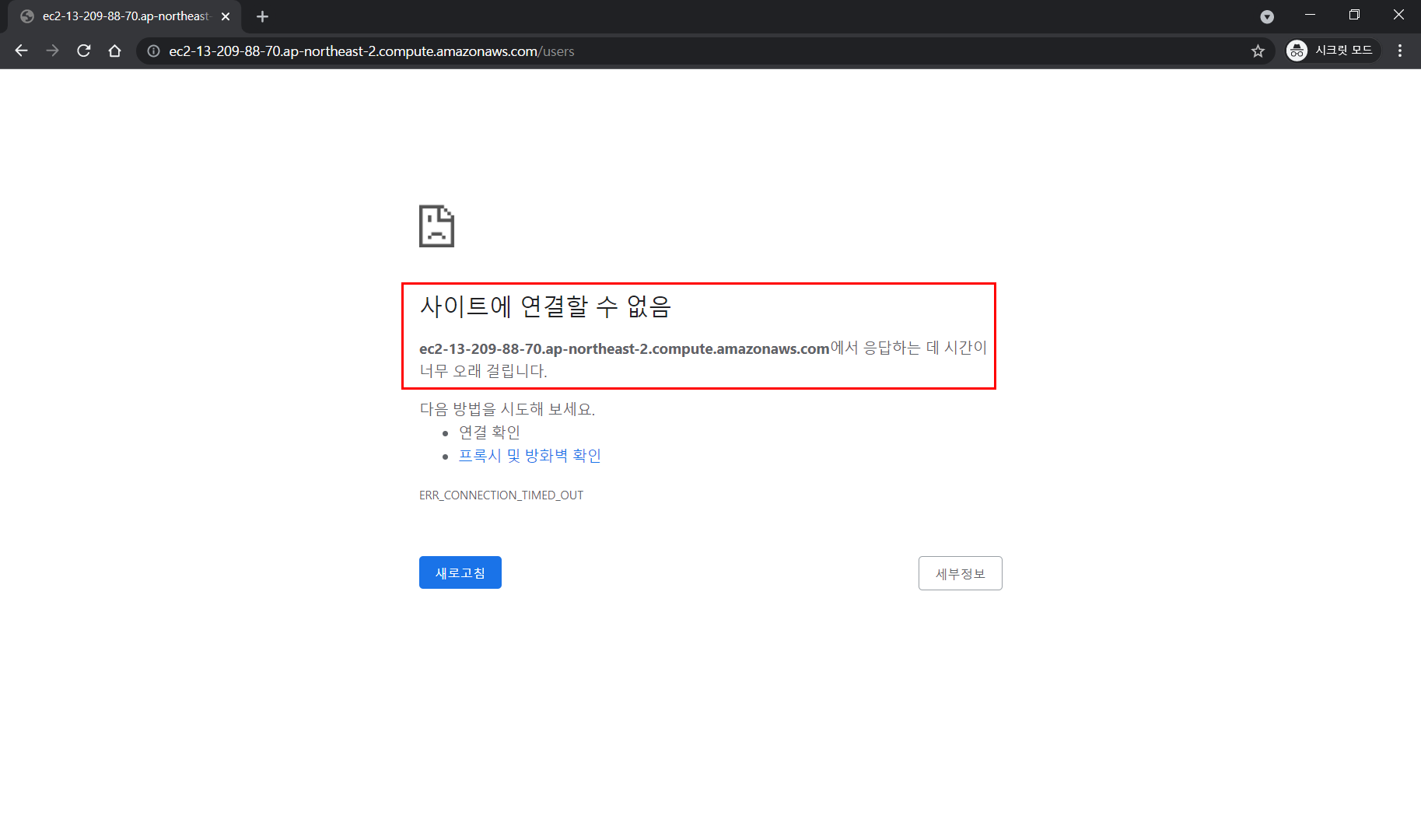1421x840 pixels.
Task: Restore down the Chrome window
Action: [1354, 15]
